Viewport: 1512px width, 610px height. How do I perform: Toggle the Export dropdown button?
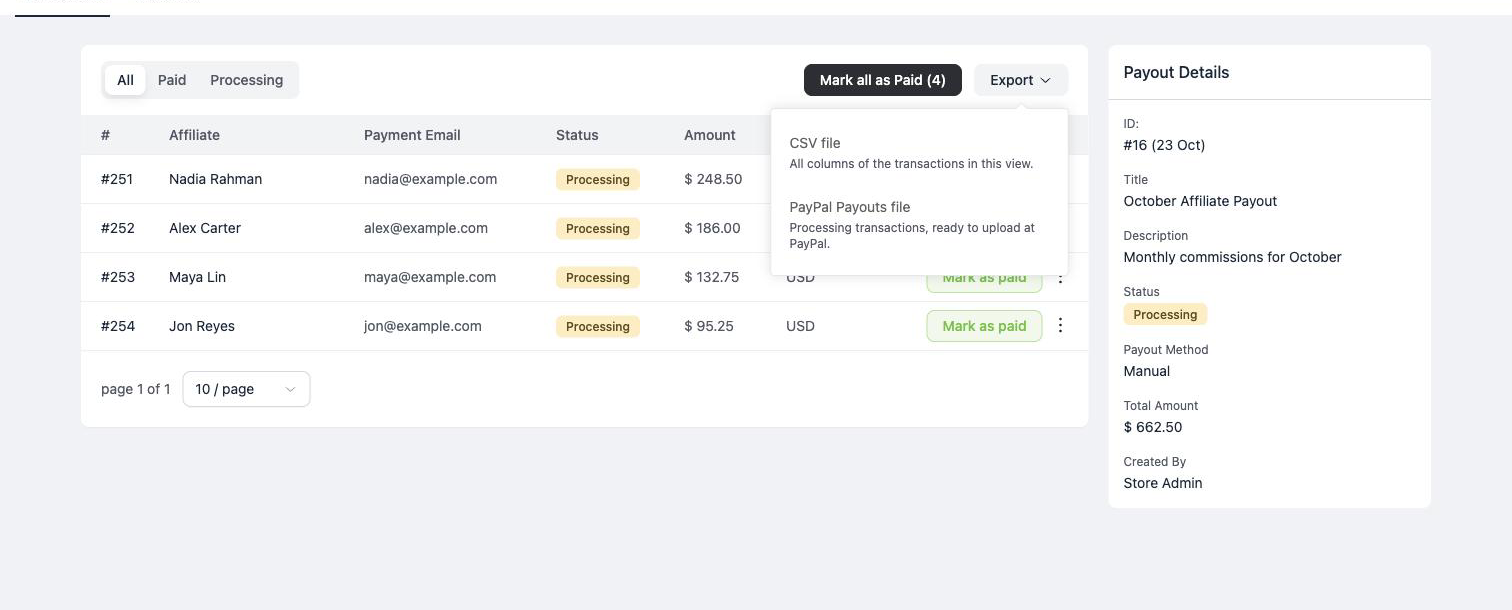click(x=1020, y=80)
